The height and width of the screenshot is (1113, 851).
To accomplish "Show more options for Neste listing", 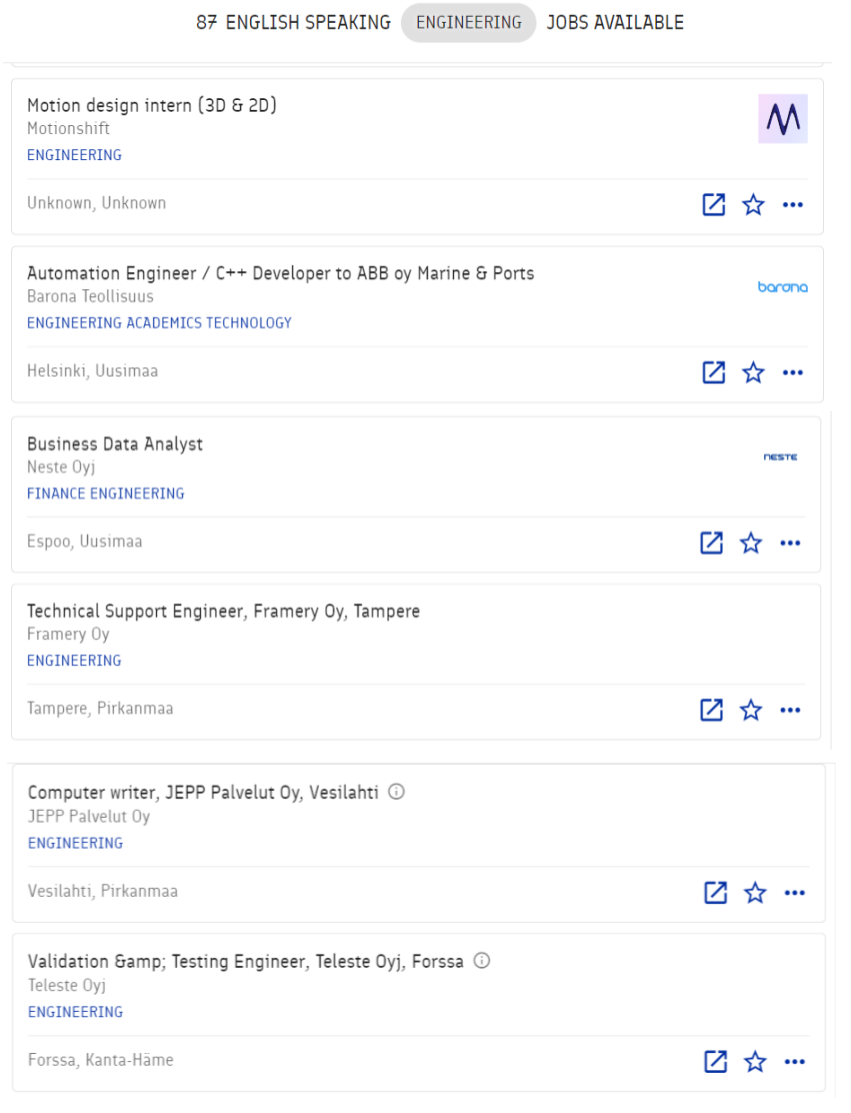I will pyautogui.click(x=791, y=543).
